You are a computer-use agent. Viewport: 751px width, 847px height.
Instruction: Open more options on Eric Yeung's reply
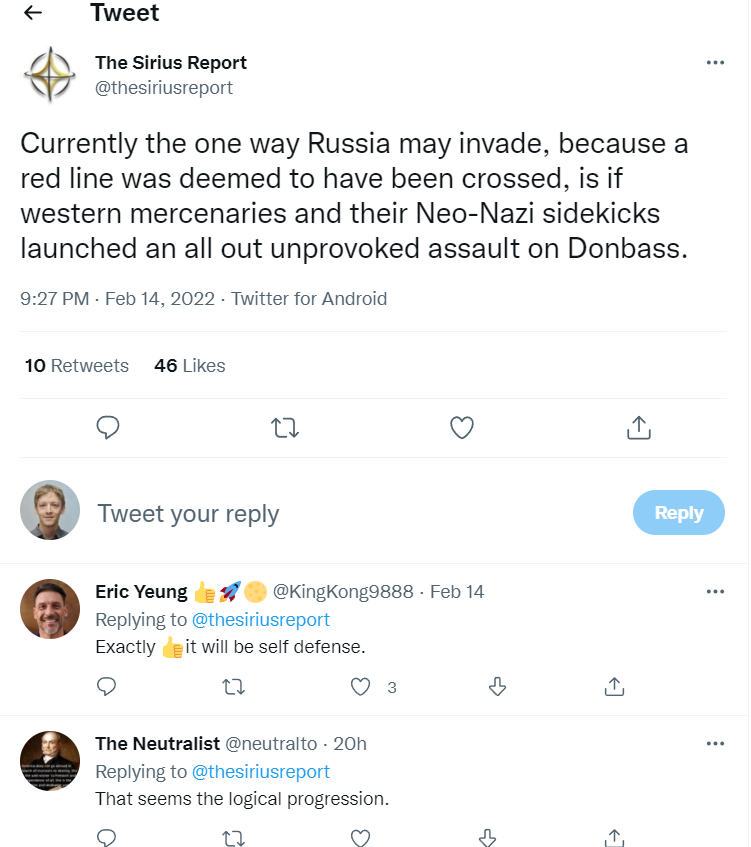click(x=714, y=591)
